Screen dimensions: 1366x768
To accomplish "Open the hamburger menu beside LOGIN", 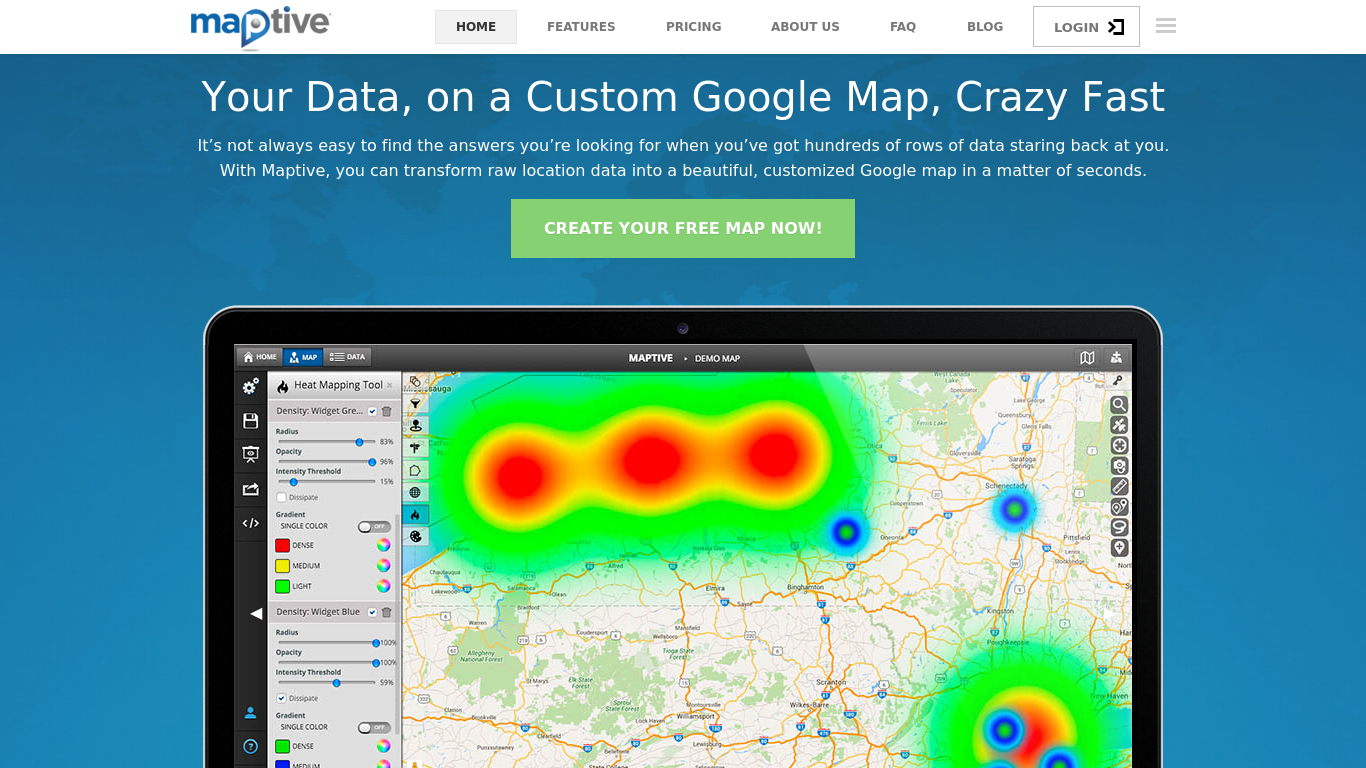I will (x=1166, y=26).
